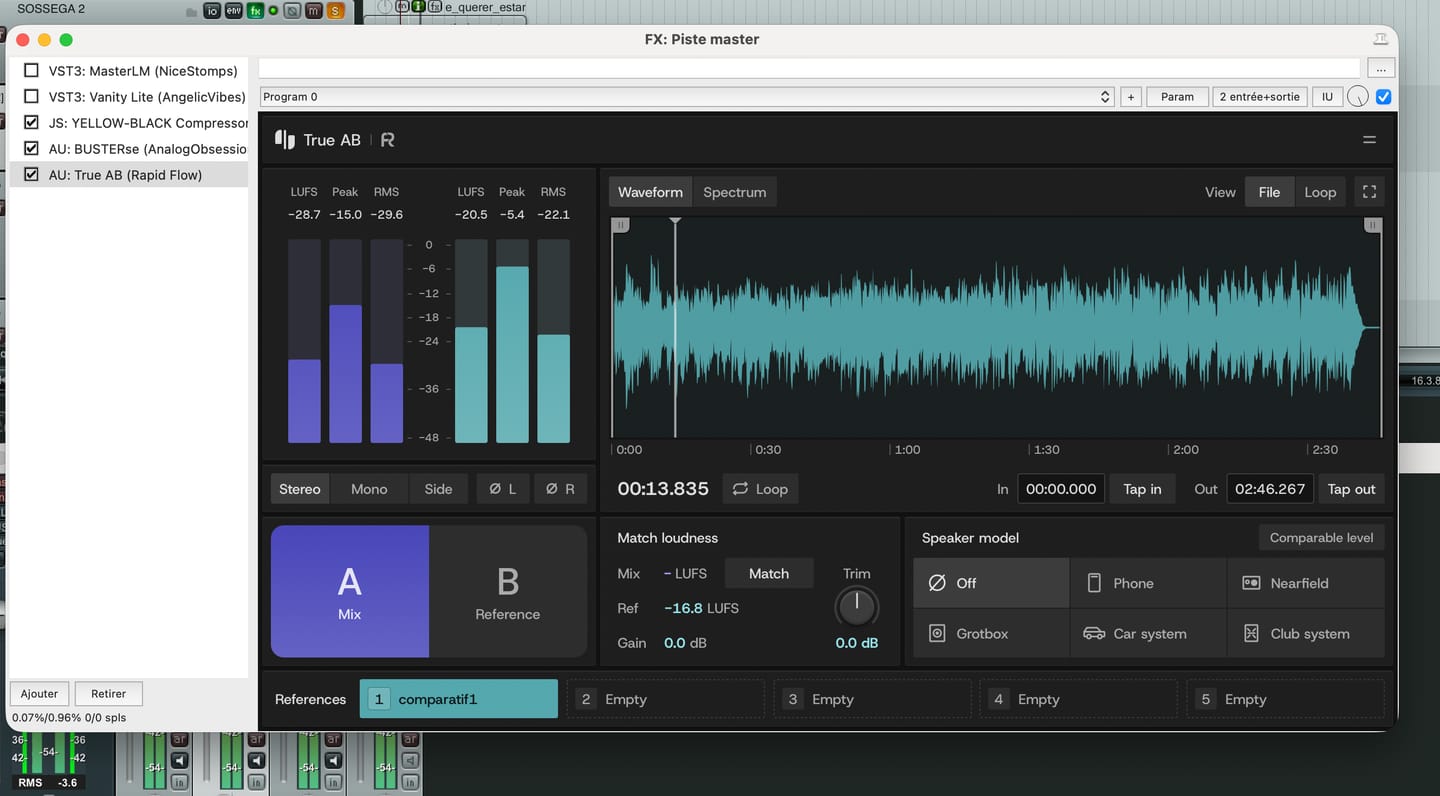Screen dimensions: 1440x796
Task: Set view mode to Loop
Action: pyautogui.click(x=1320, y=192)
